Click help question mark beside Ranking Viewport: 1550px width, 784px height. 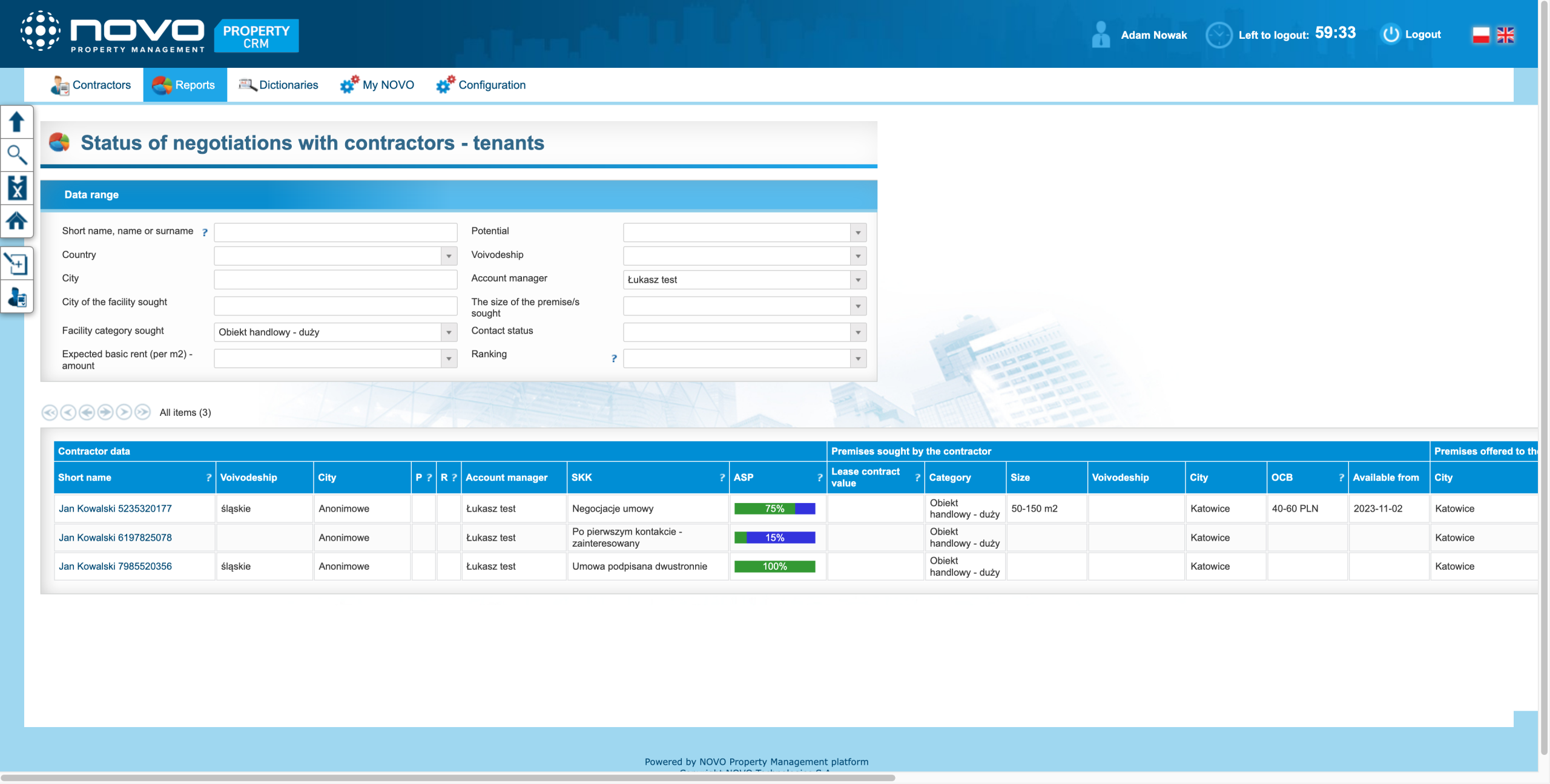pos(613,359)
